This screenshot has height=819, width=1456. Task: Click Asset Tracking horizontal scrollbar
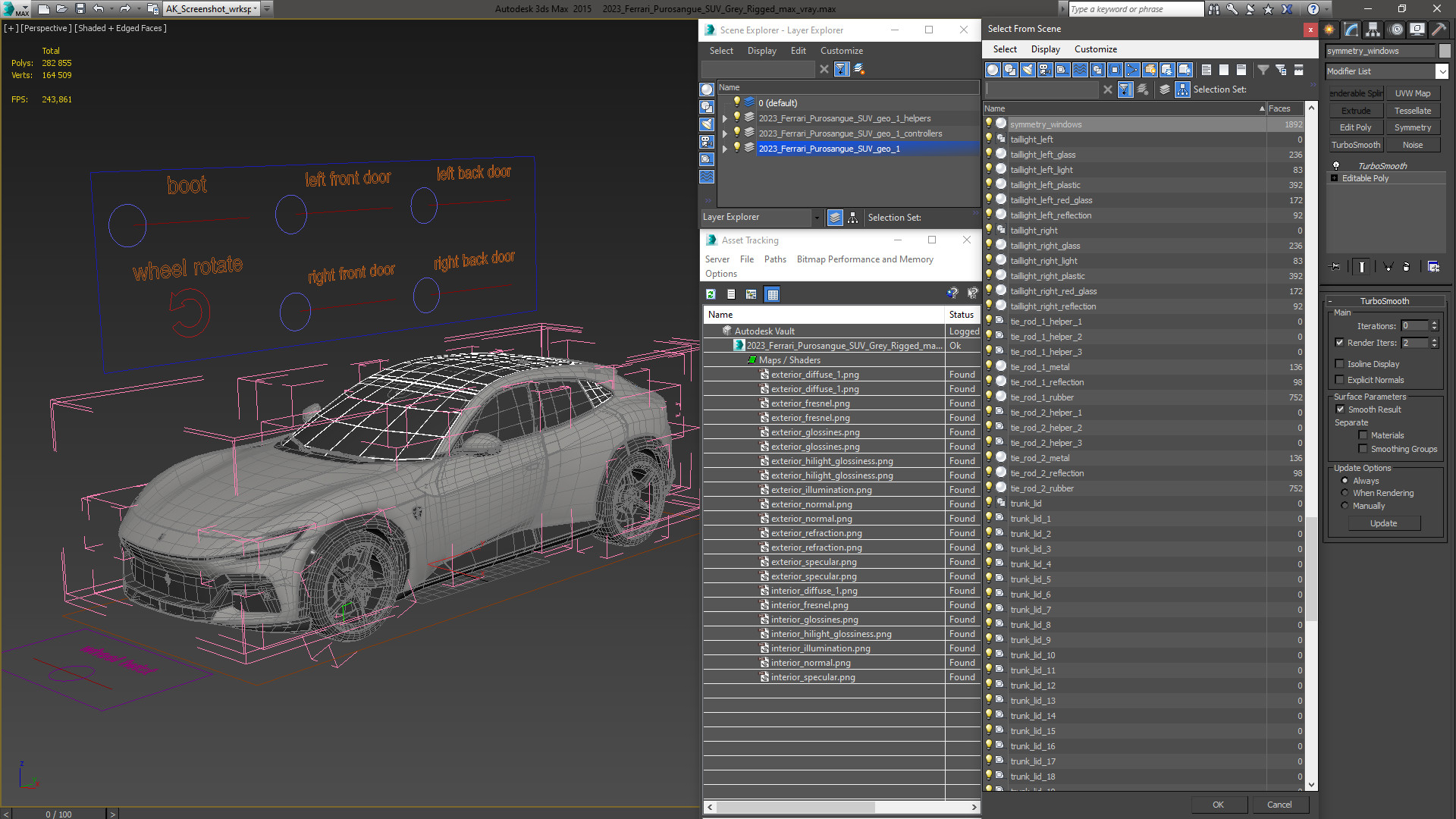click(795, 807)
